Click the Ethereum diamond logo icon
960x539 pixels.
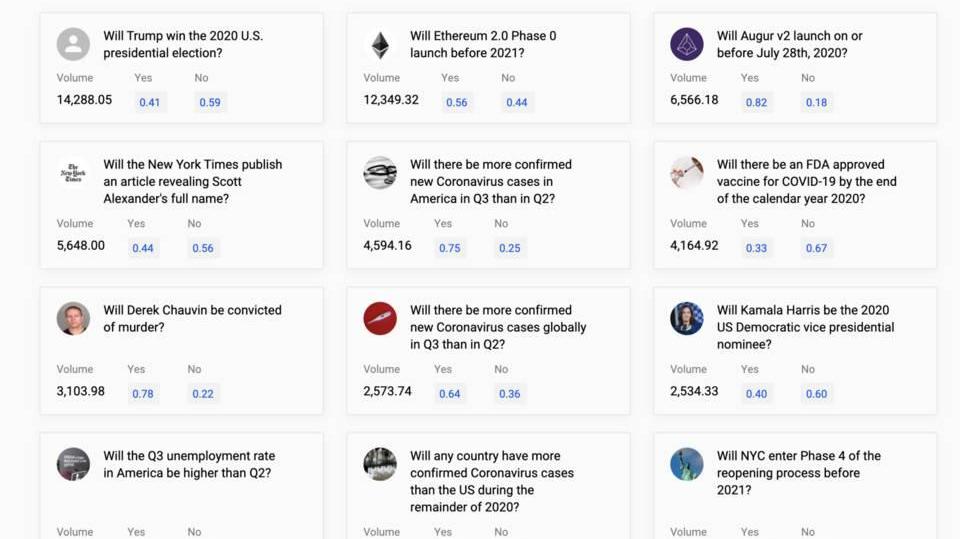380,45
